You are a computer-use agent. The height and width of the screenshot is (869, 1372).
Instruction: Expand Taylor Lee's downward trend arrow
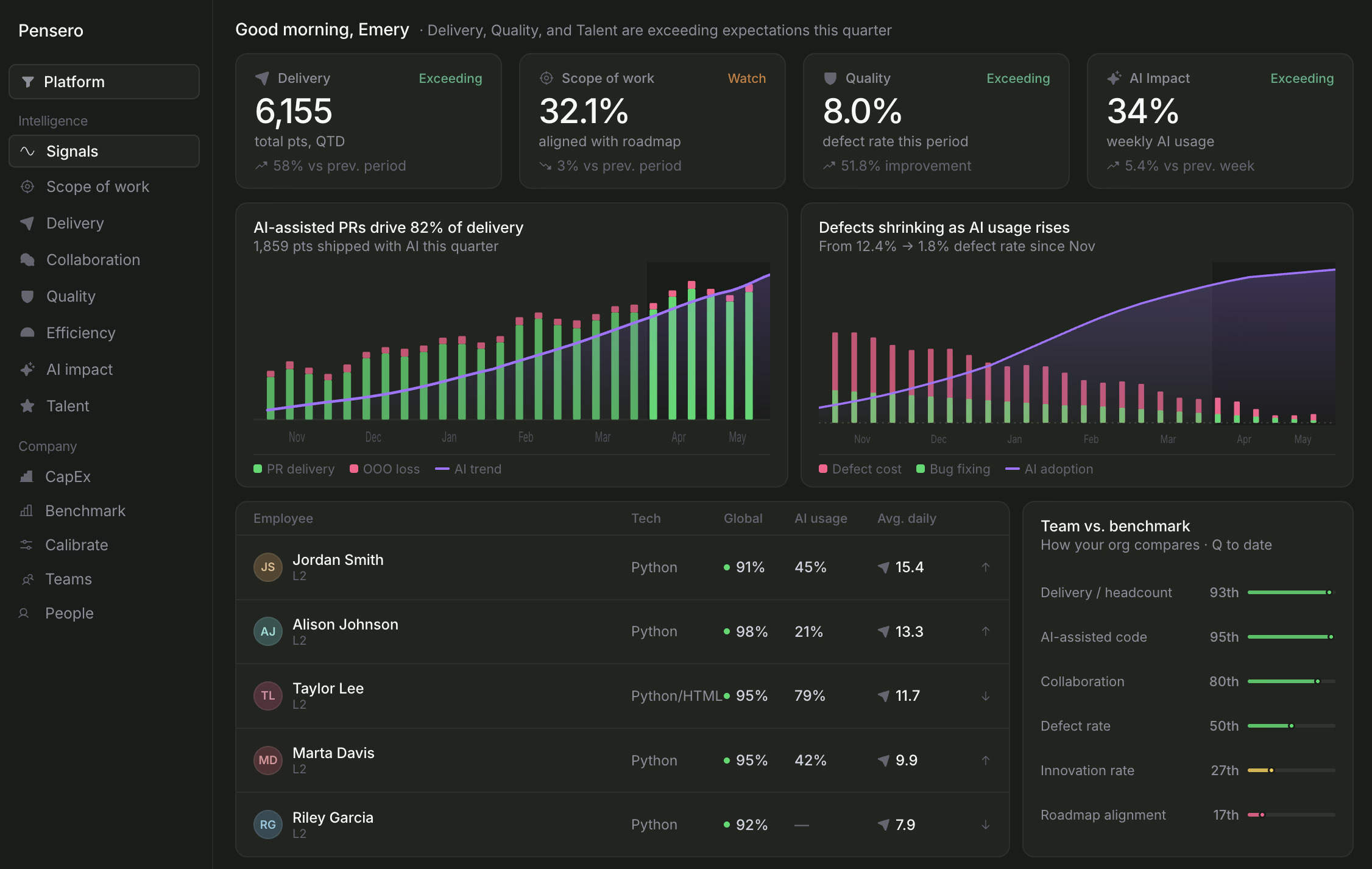point(986,696)
